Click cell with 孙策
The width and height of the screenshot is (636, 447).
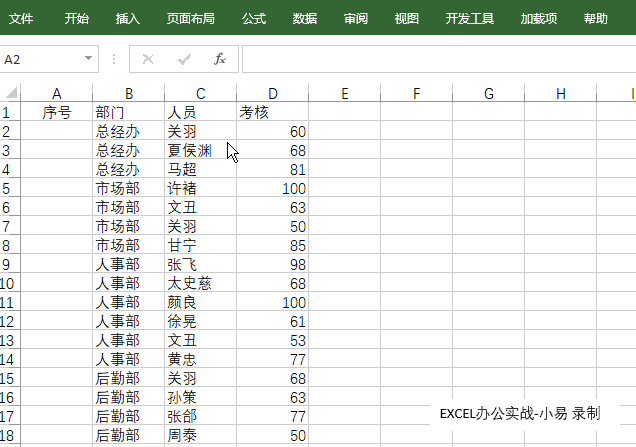[x=200, y=397]
